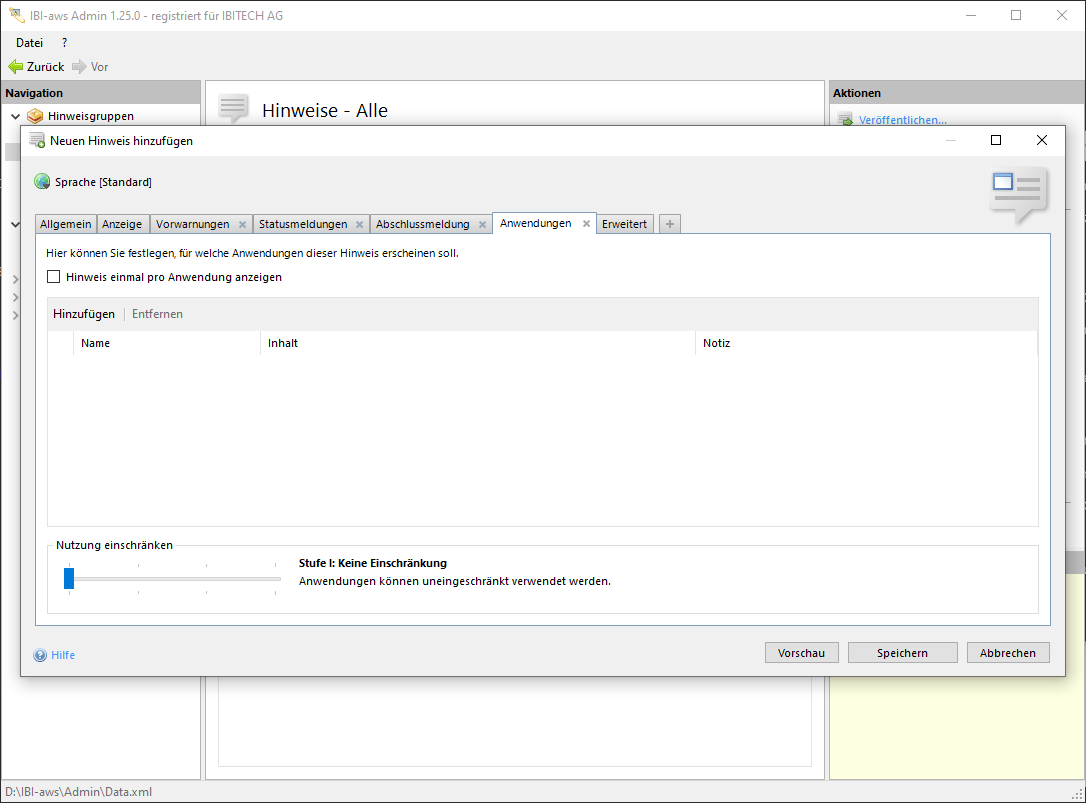Click the Nutzung einschränken slider handle
Viewport: 1086px width, 803px height.
click(x=69, y=578)
